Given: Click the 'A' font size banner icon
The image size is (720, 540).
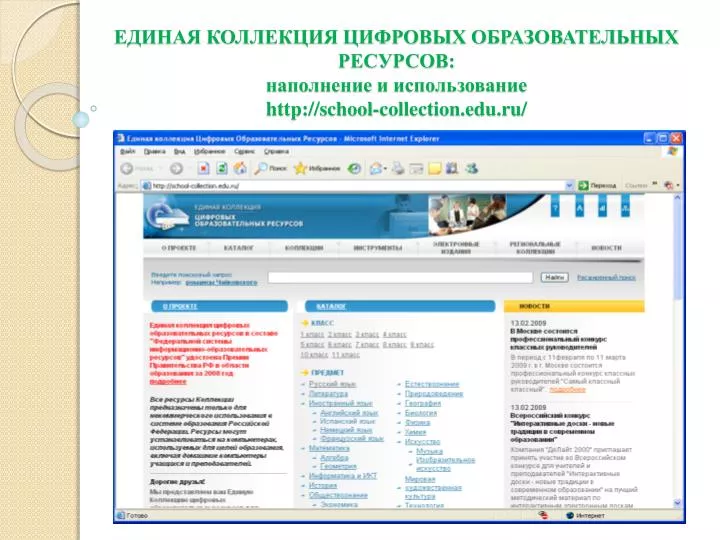Looking at the screenshot, I should pos(579,208).
